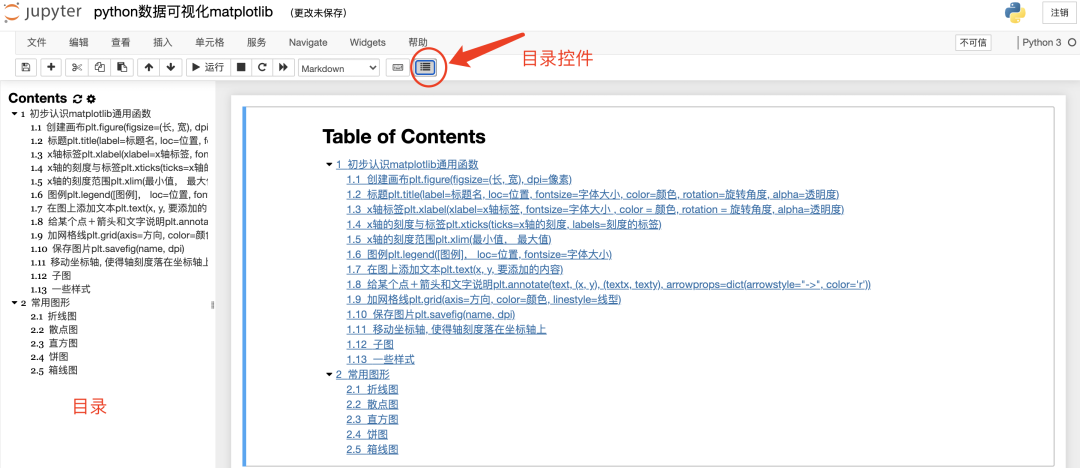The width and height of the screenshot is (1080, 468).
Task: Click the Table of Contents heading
Action: coord(404,136)
